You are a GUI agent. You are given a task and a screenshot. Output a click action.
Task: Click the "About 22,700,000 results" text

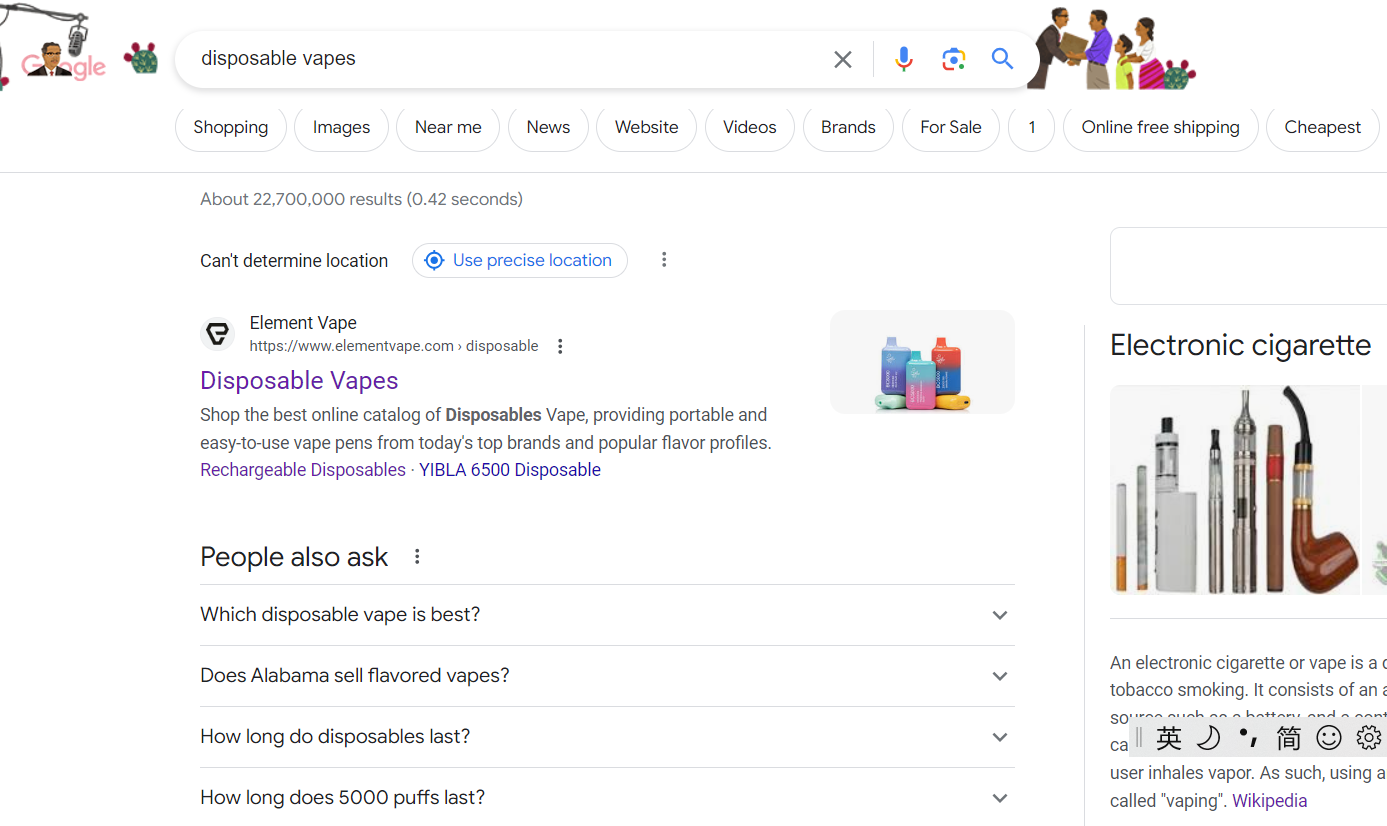(x=361, y=199)
